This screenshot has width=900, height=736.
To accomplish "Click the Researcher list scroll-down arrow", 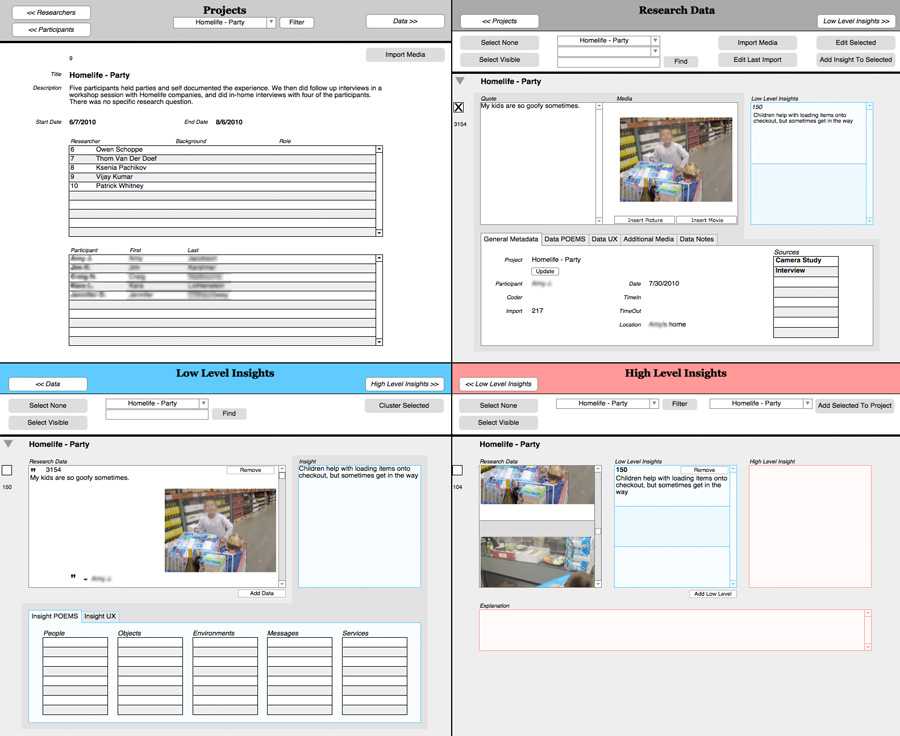I will (x=379, y=232).
